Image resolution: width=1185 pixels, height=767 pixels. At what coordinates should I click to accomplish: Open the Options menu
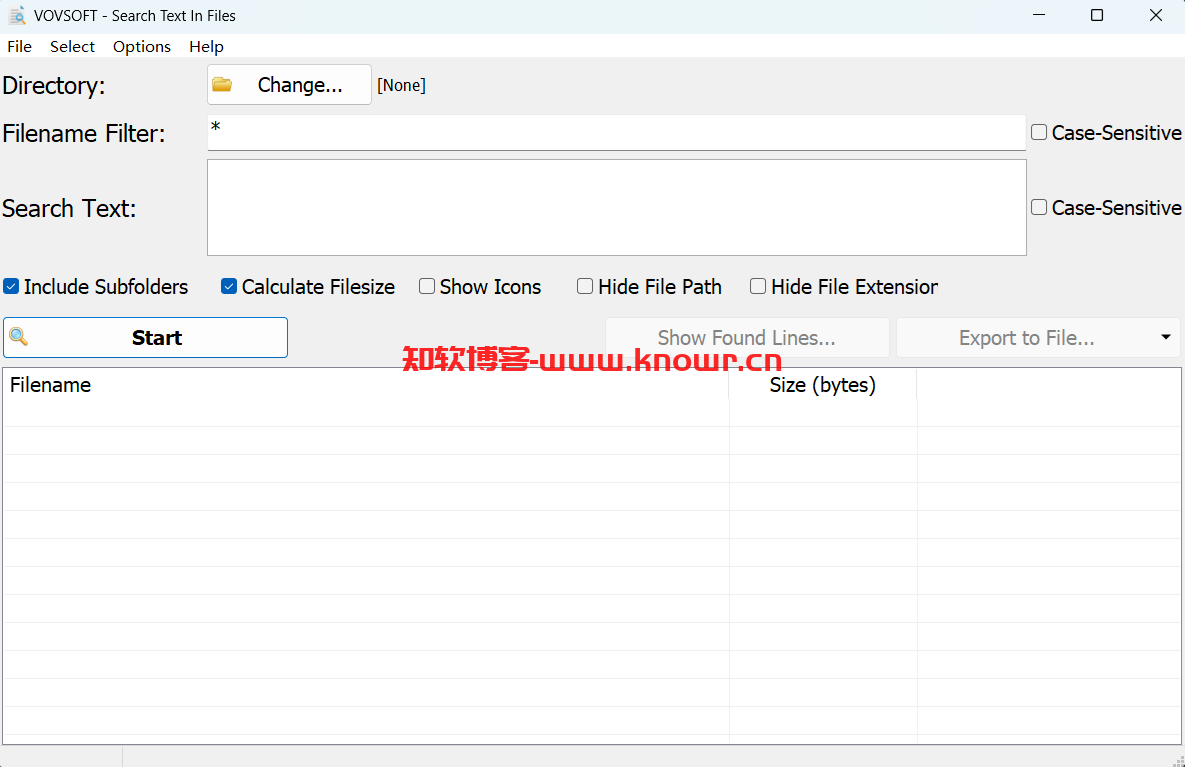(142, 46)
